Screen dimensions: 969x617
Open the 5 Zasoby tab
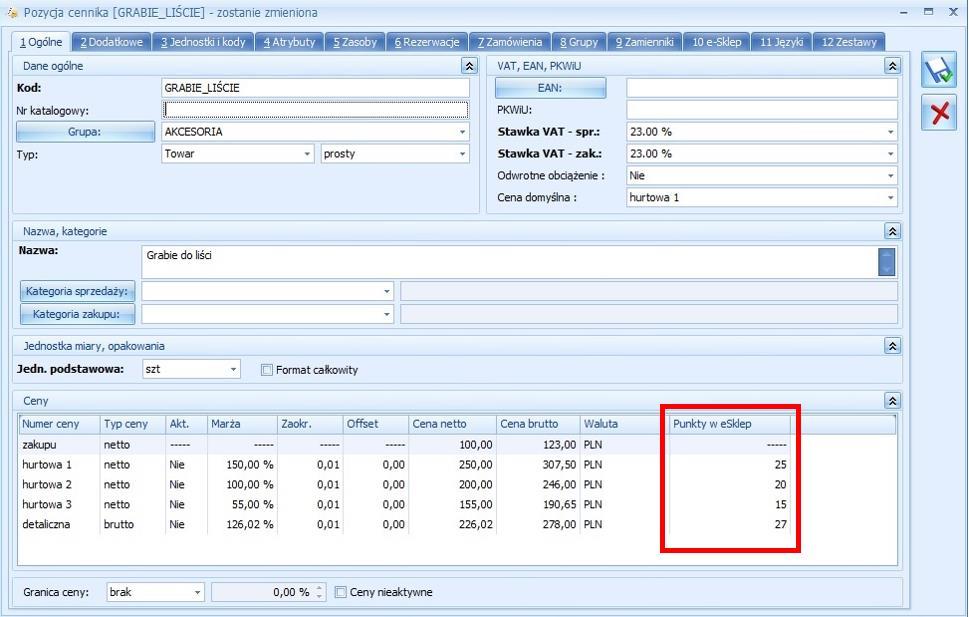(x=355, y=42)
